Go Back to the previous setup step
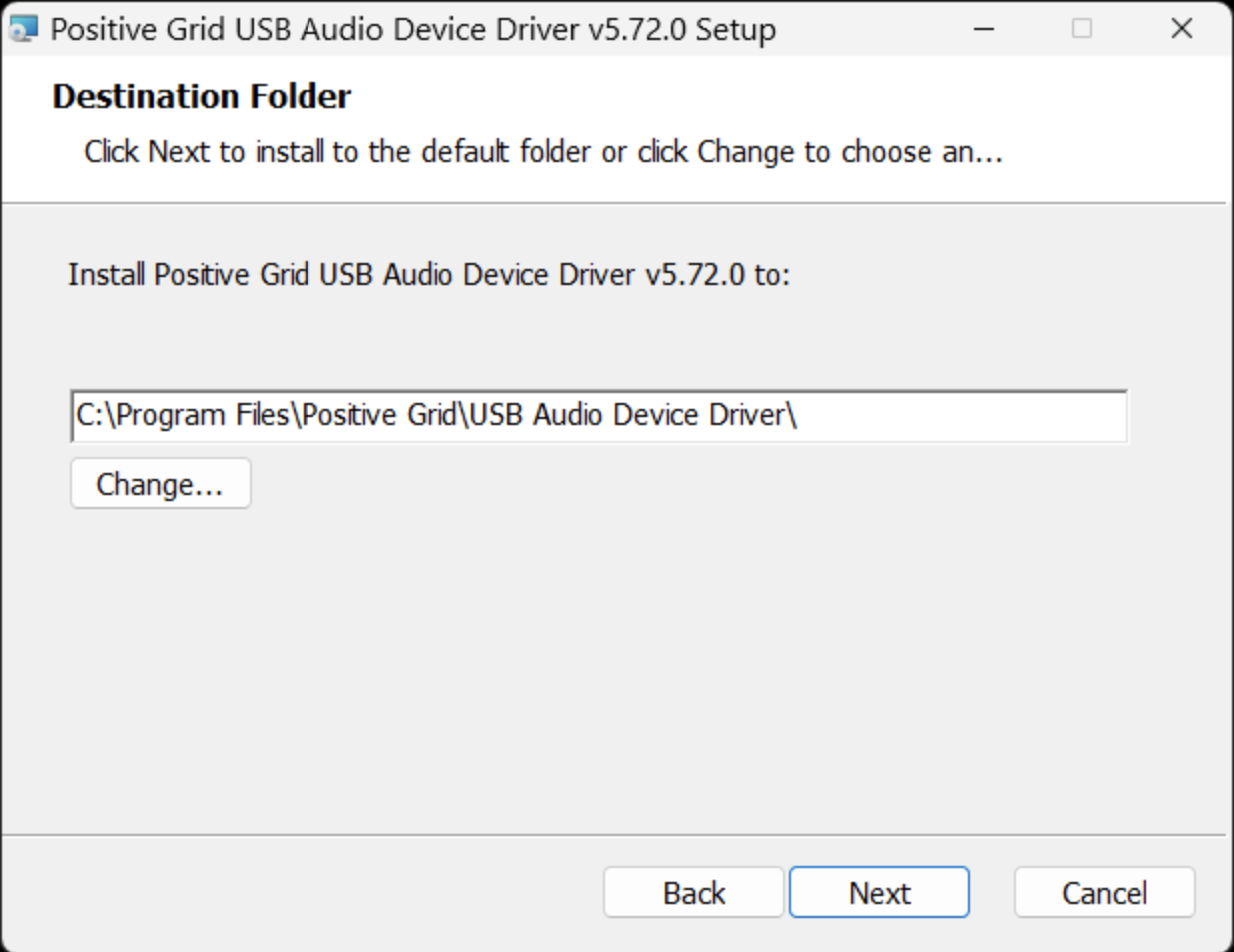The width and height of the screenshot is (1234, 952). (x=694, y=892)
